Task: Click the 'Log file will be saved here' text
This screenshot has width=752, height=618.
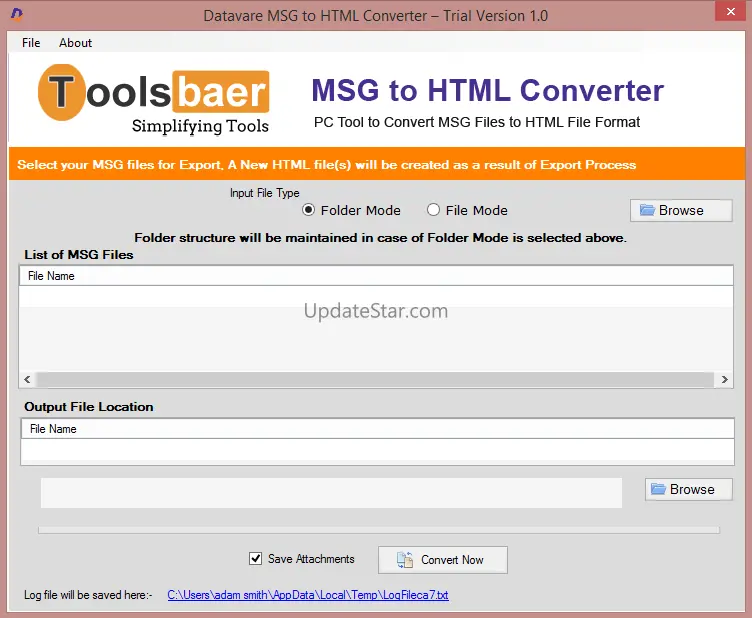Action: coord(88,595)
